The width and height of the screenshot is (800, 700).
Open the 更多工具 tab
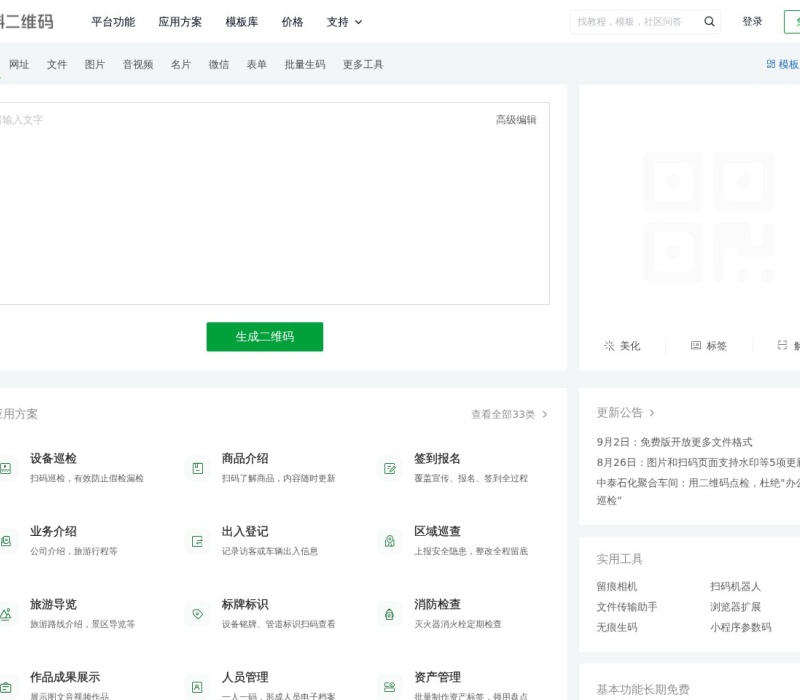(x=363, y=64)
